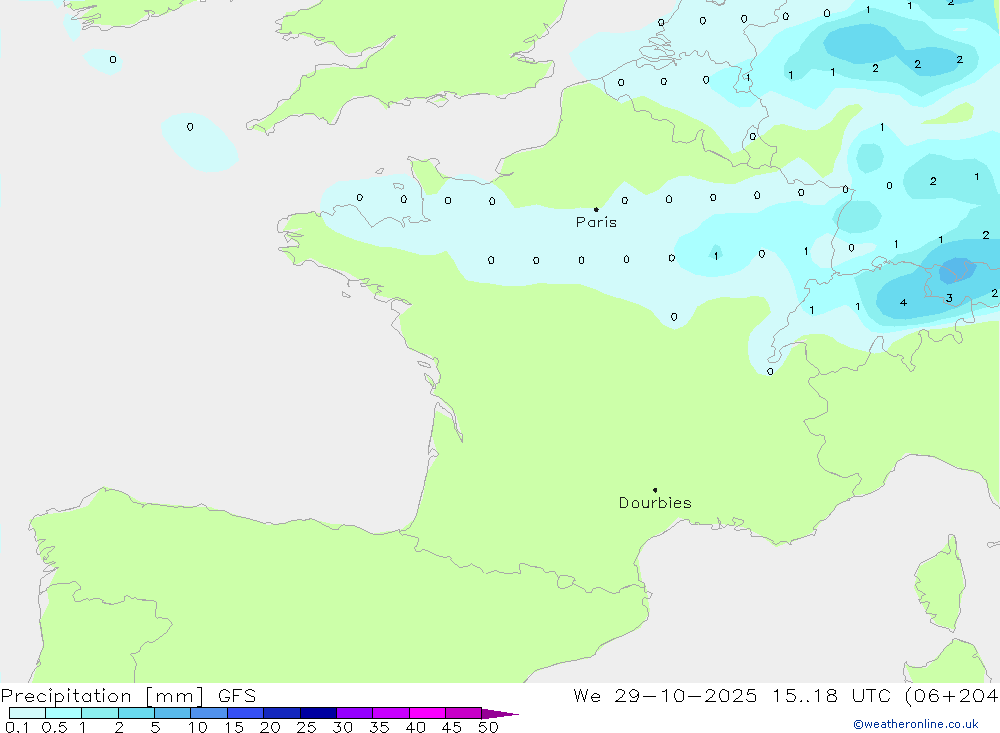Click the legend swatch between 0.1 and 0.5
1000x733 pixels.
[x=27, y=713]
